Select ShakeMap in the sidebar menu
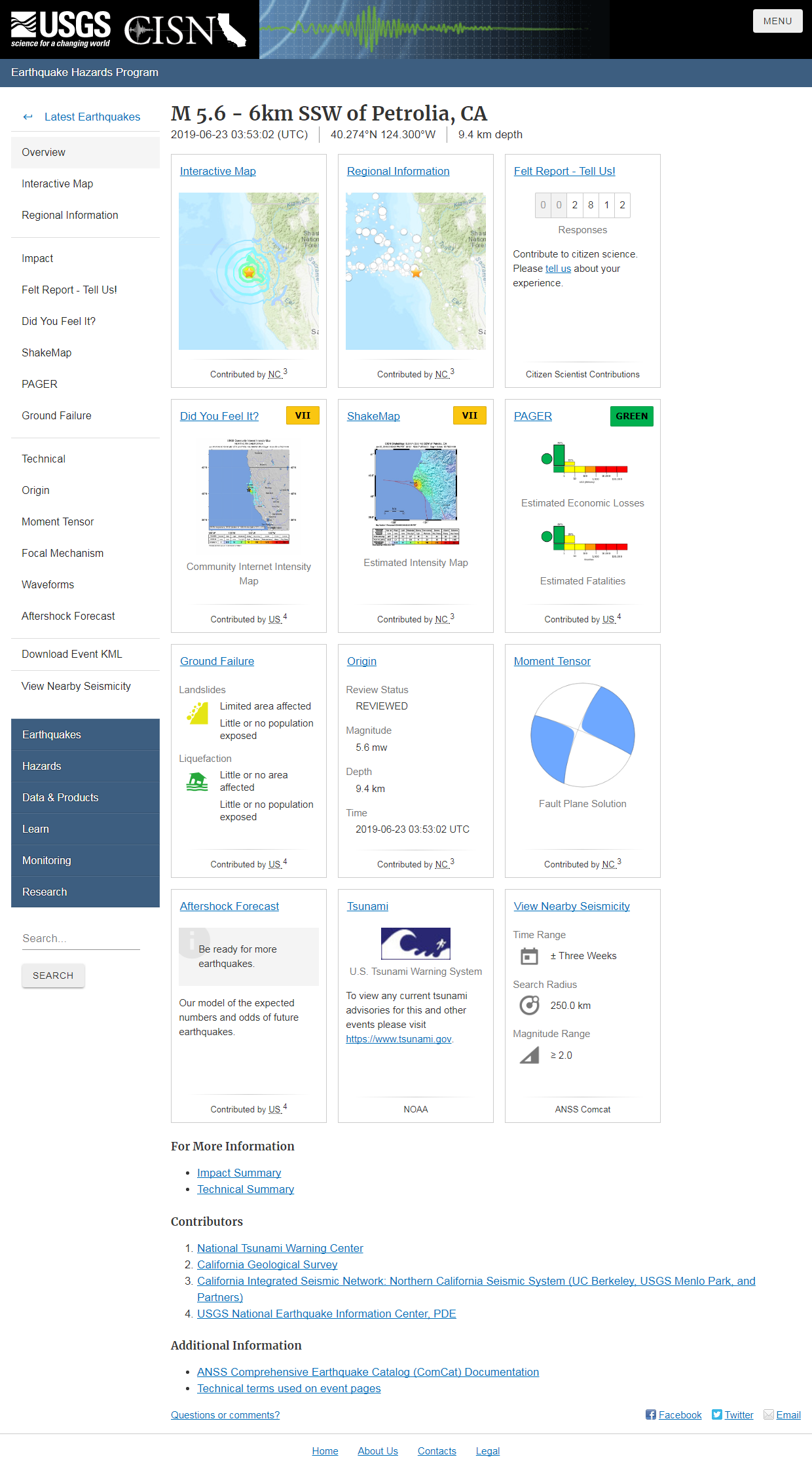 click(x=46, y=353)
